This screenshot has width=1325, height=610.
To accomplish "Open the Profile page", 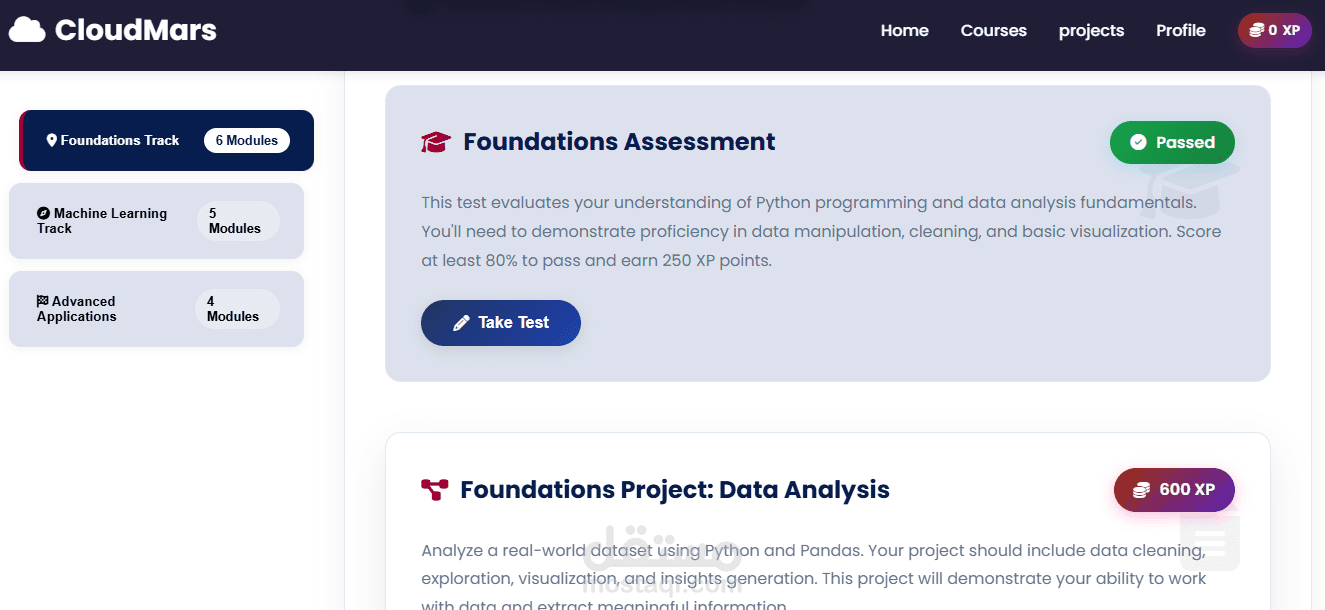I will pos(1180,31).
